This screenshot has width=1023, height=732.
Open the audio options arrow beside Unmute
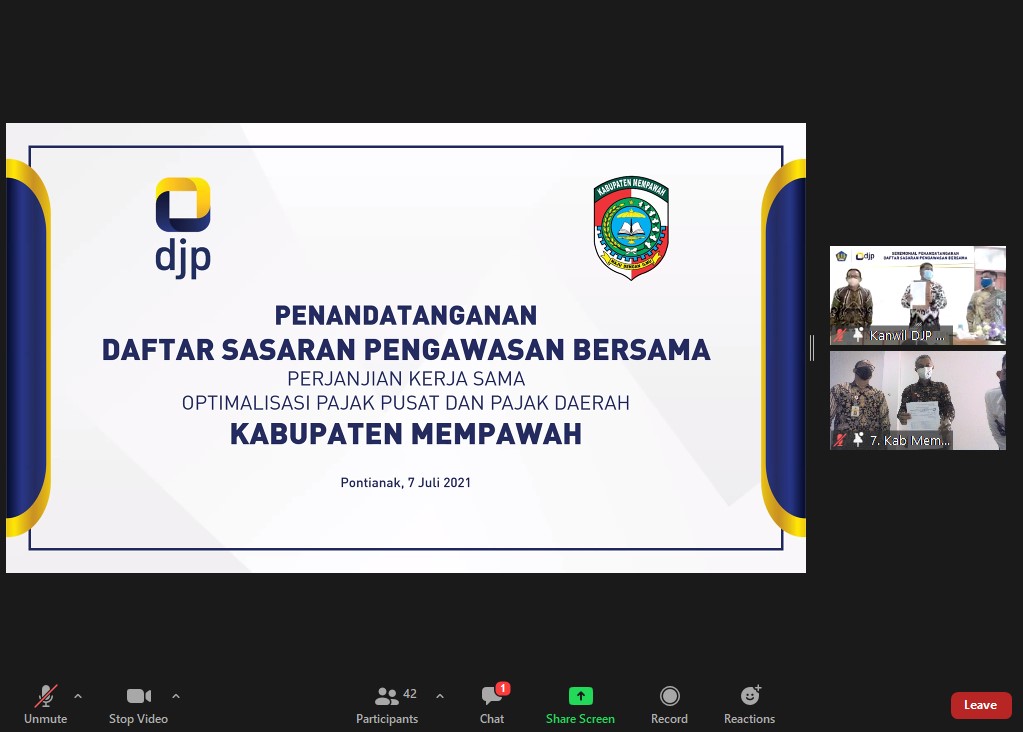pyautogui.click(x=78, y=696)
